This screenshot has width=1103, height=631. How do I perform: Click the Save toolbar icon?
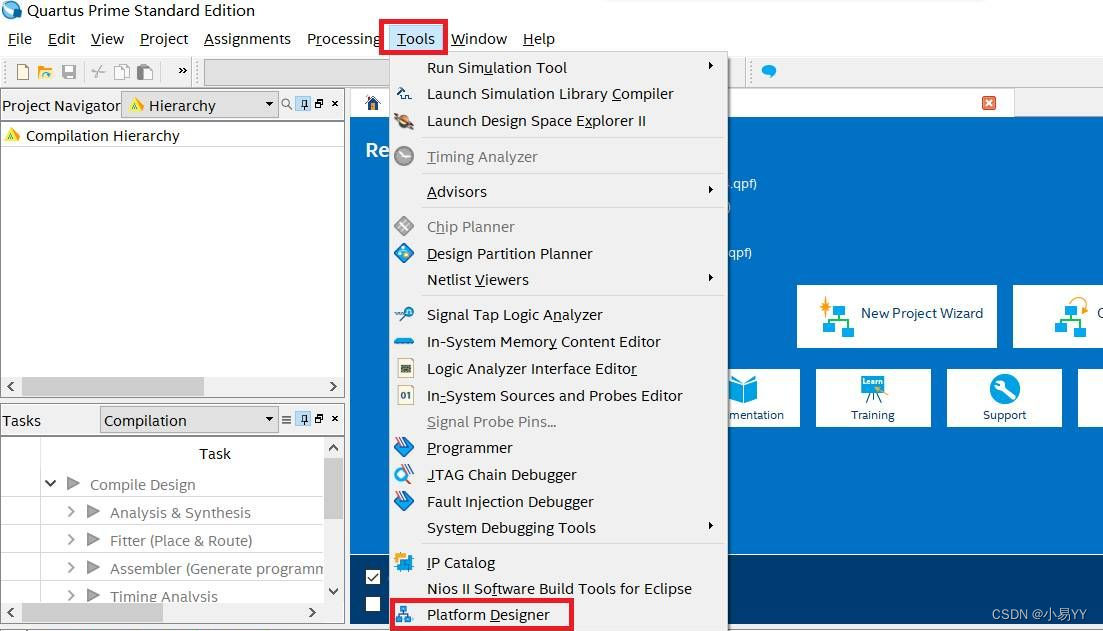coord(69,72)
